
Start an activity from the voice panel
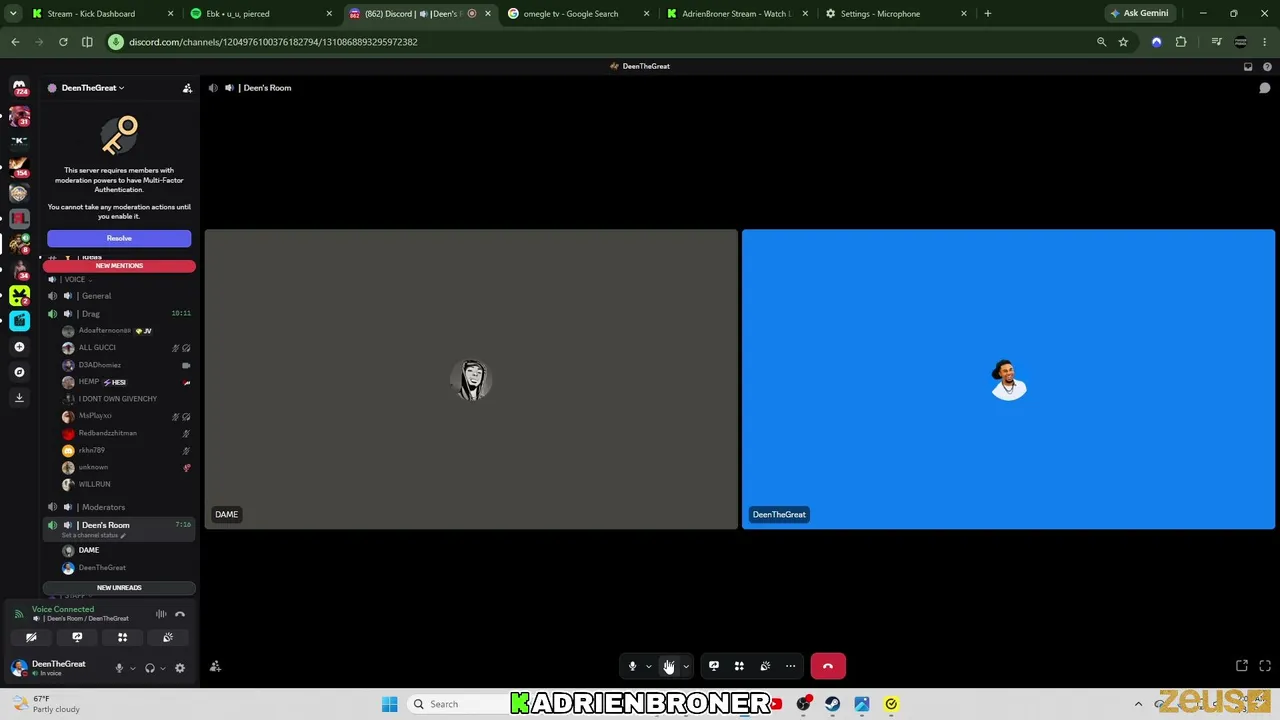point(122,637)
